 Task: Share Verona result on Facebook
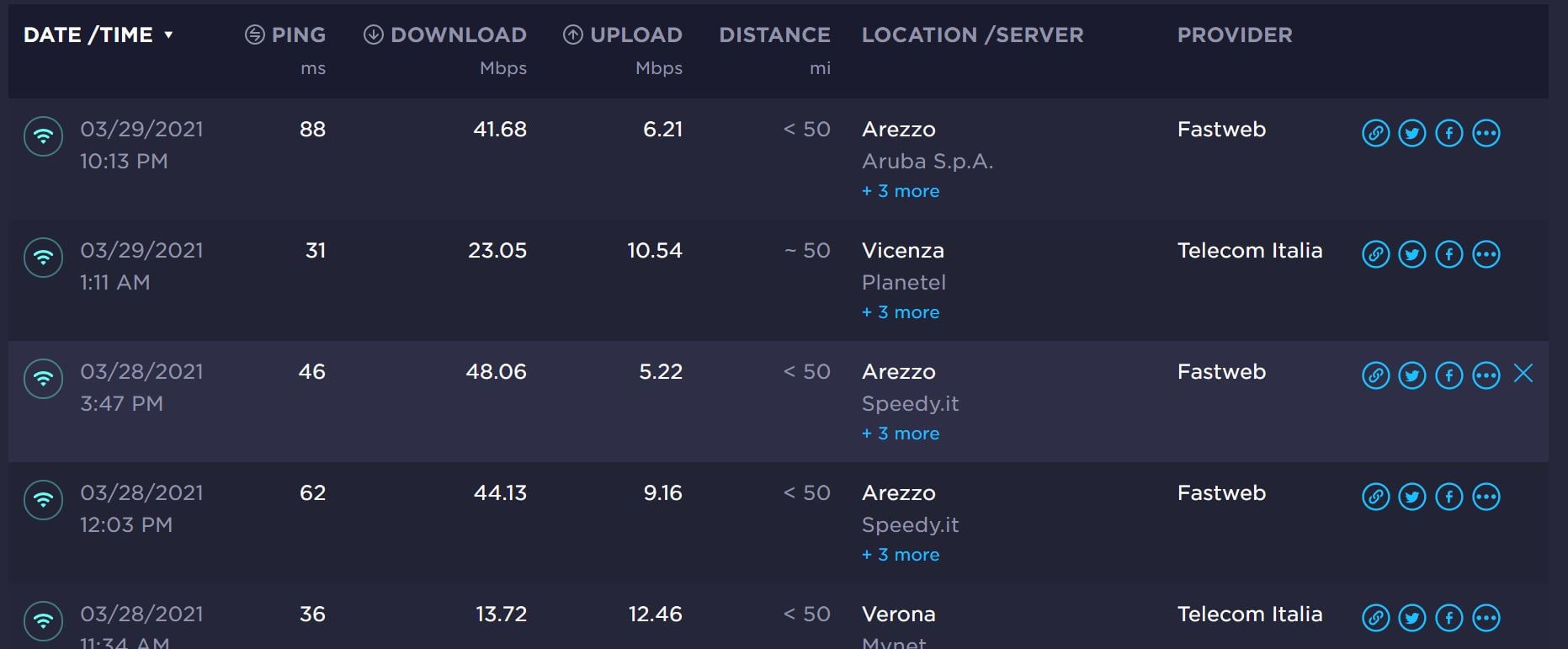(1449, 618)
